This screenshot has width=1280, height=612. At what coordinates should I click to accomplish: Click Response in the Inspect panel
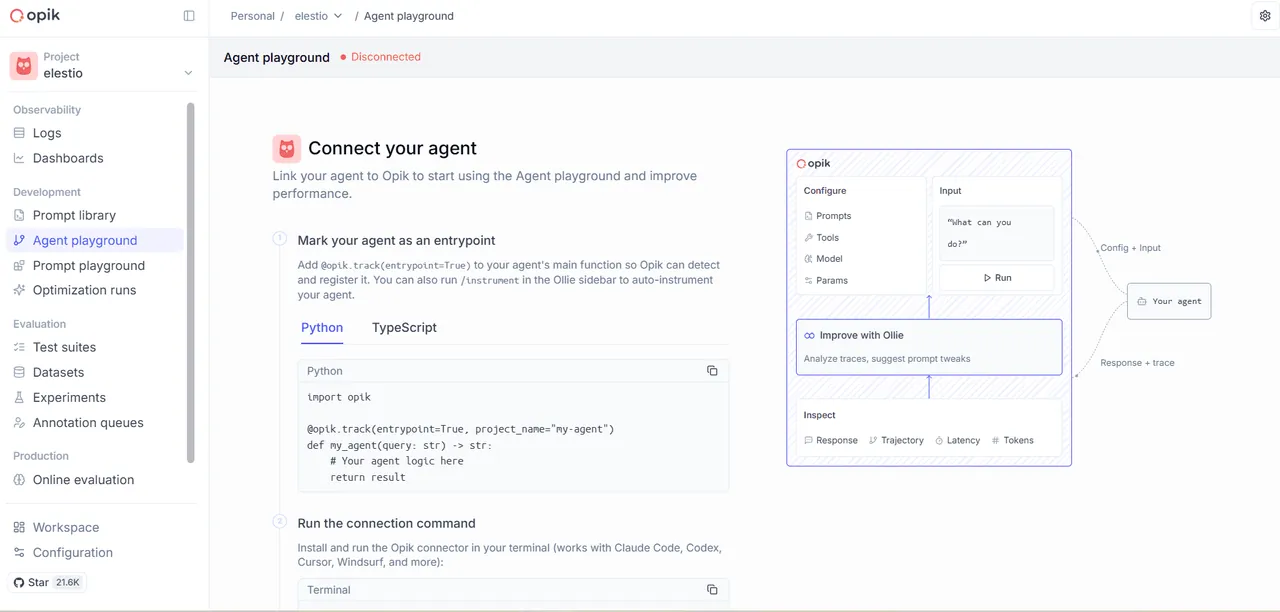pos(831,440)
